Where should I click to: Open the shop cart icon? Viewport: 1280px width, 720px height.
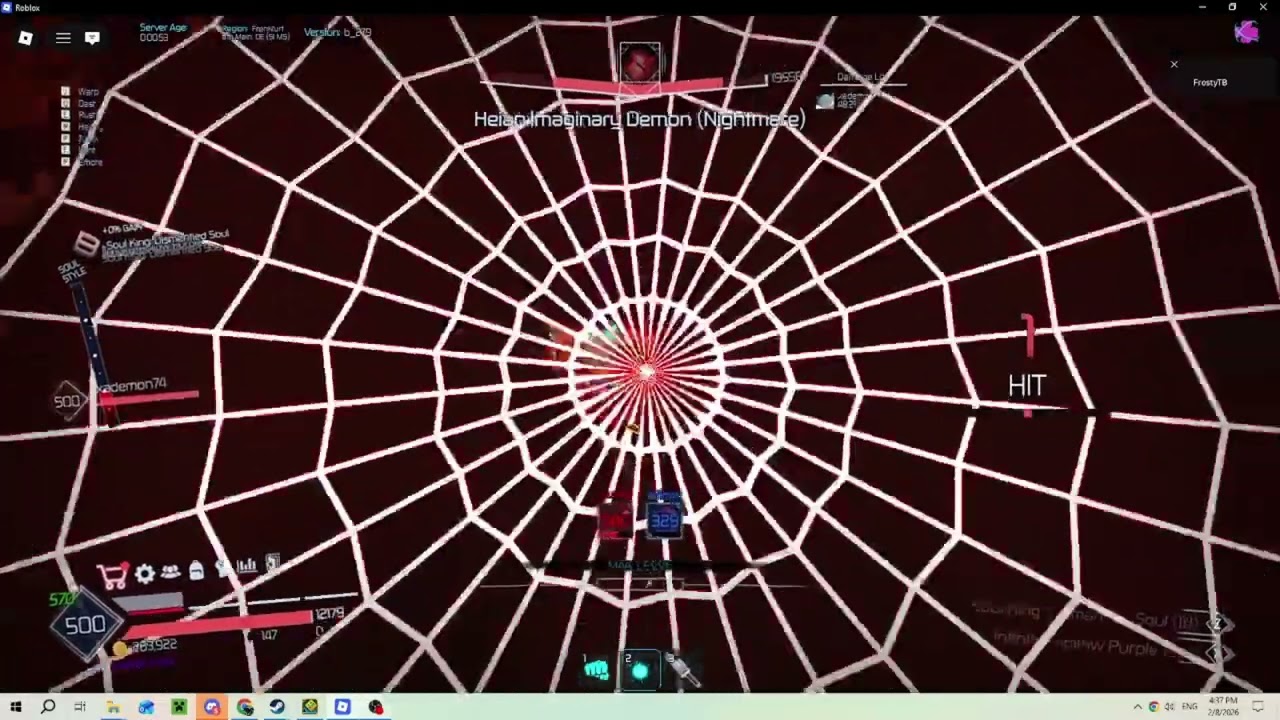112,574
